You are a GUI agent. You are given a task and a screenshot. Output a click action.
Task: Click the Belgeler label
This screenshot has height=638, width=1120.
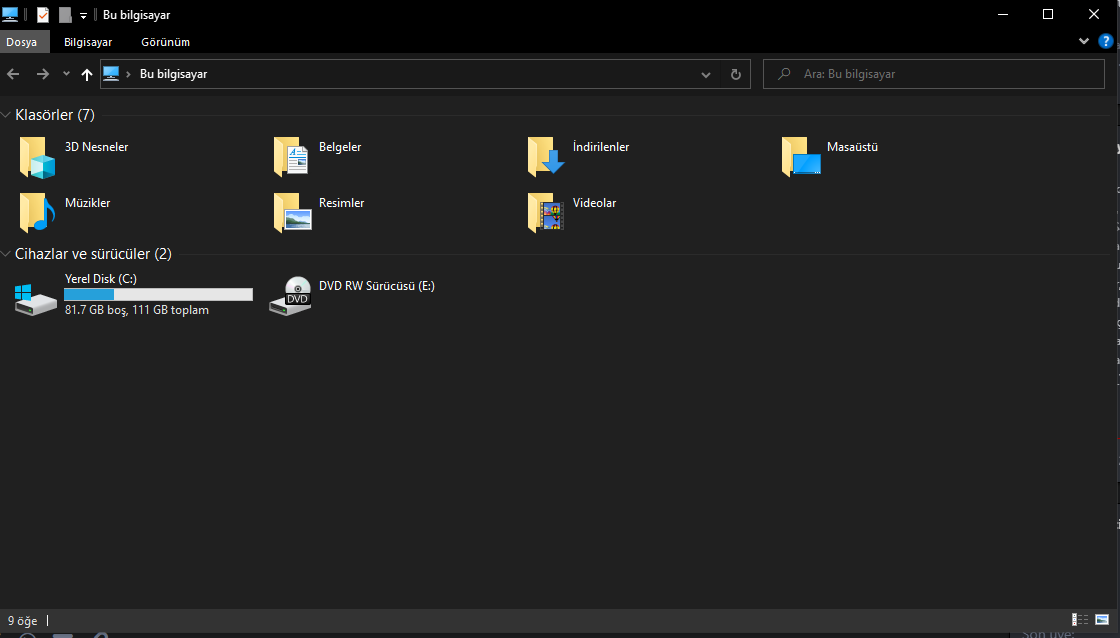[340, 146]
